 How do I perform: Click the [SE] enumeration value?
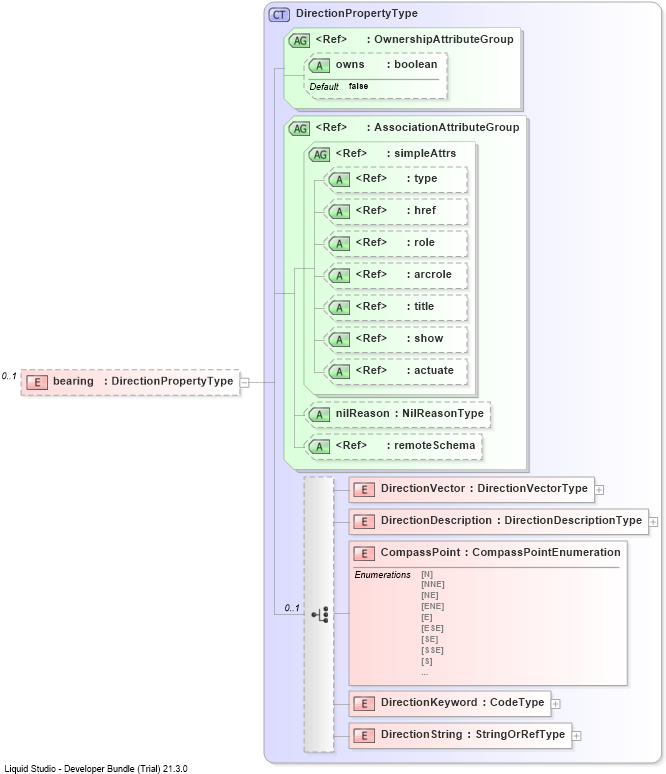[x=430, y=639]
